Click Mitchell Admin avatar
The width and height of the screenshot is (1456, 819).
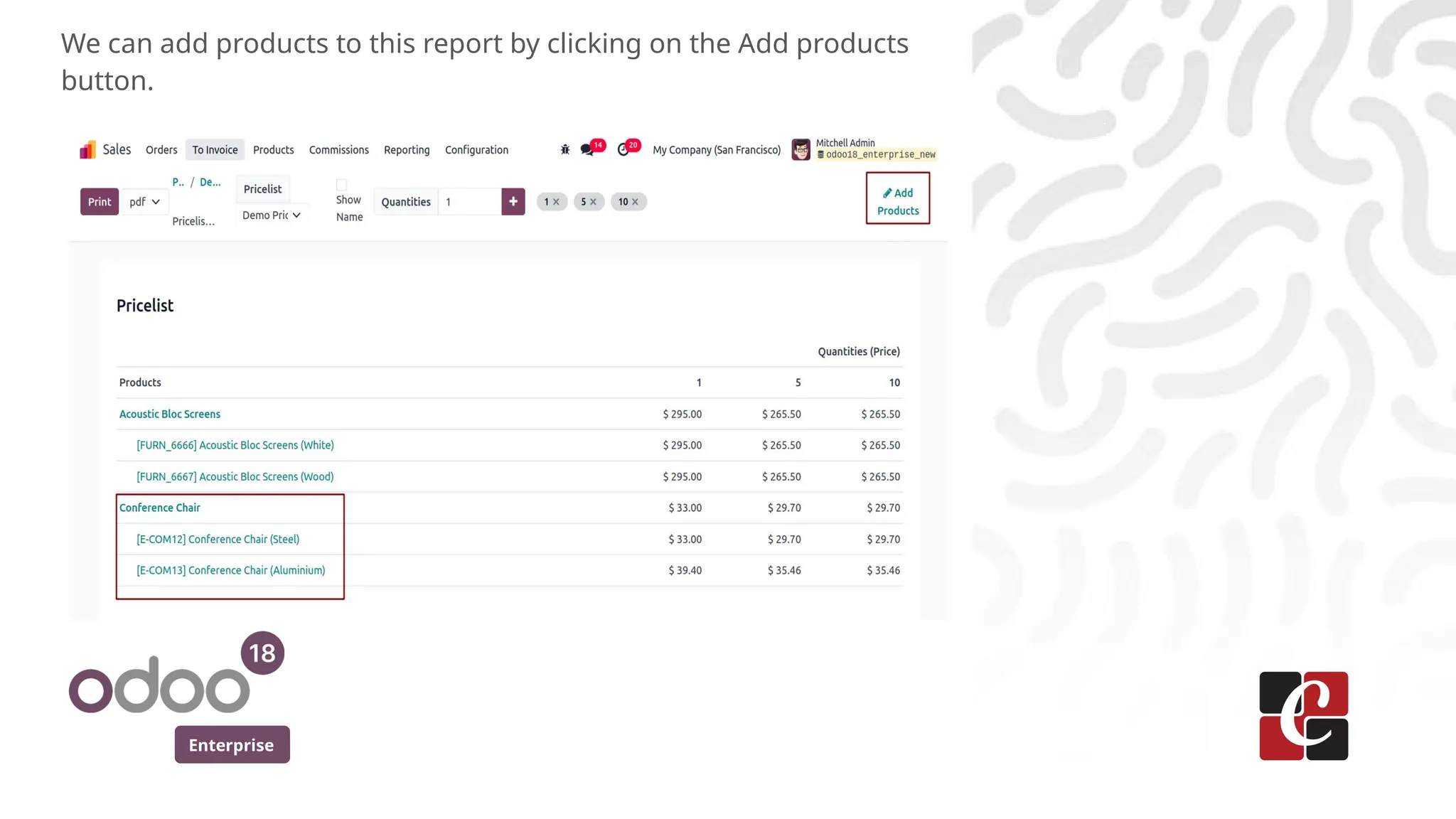pos(801,149)
